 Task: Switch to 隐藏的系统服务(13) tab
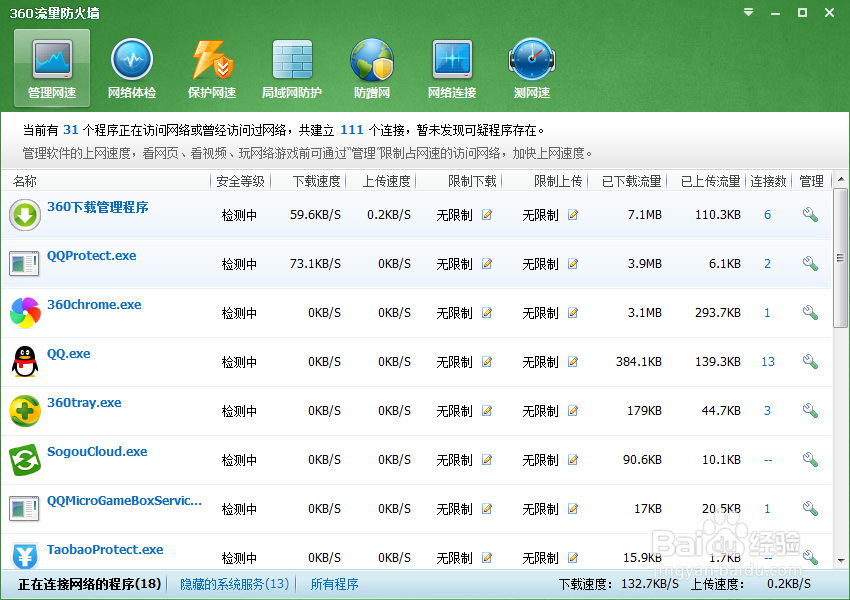(234, 584)
